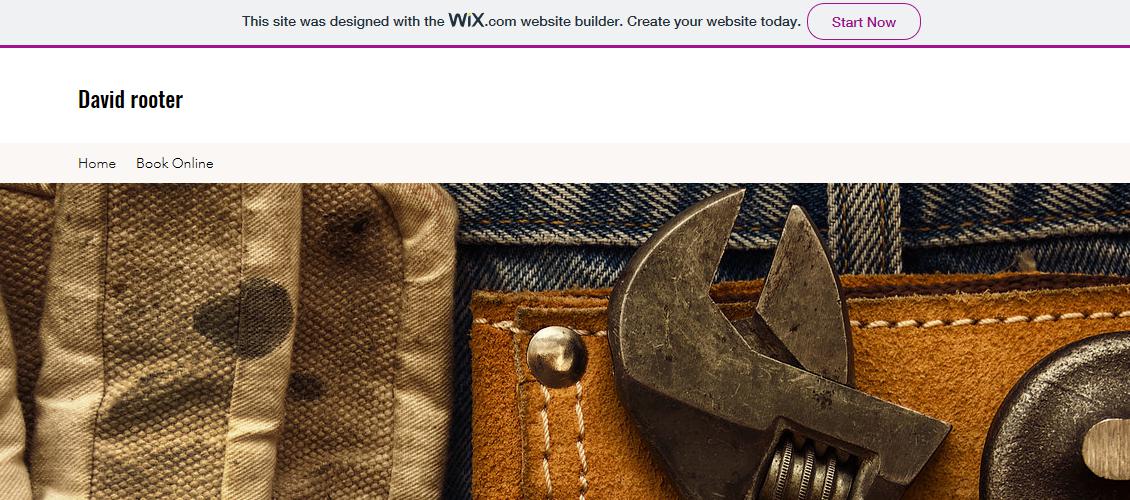Click the denim belt loop in the photo
The image size is (1130, 500).
(x=863, y=227)
